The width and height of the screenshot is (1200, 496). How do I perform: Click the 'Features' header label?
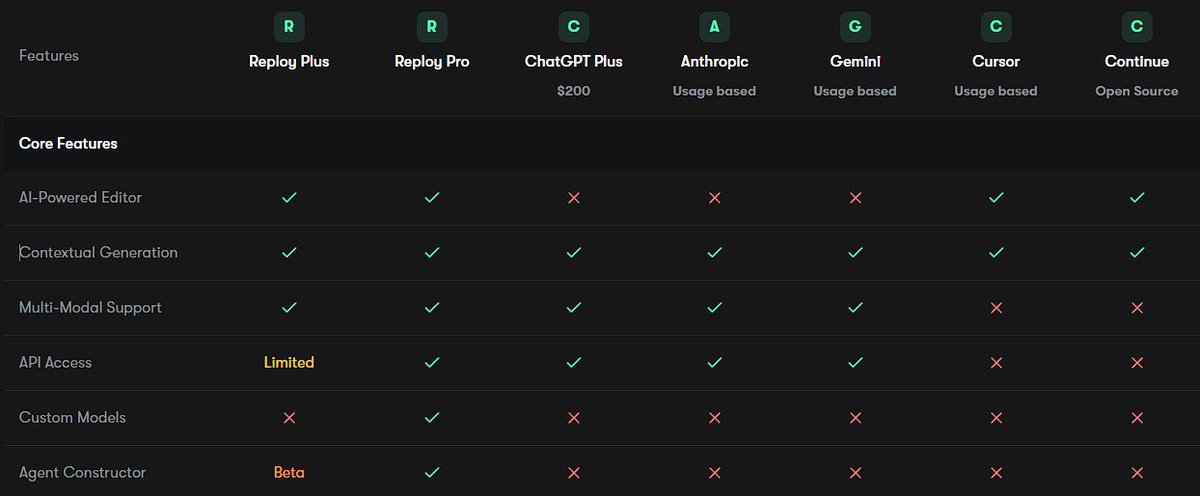(x=49, y=56)
